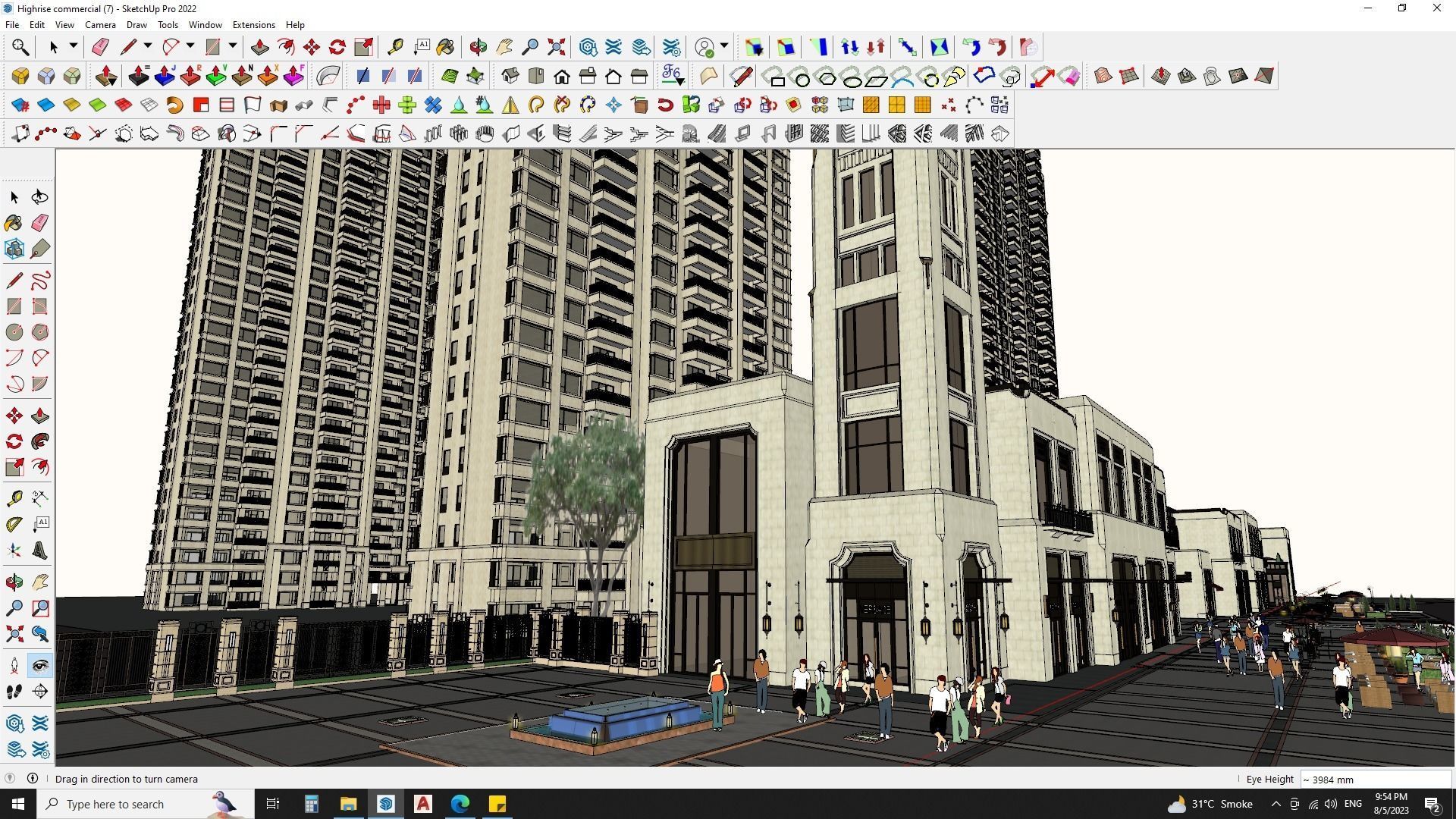
Task: Choose the Protractor tool in the left toolbar
Action: click(x=14, y=524)
